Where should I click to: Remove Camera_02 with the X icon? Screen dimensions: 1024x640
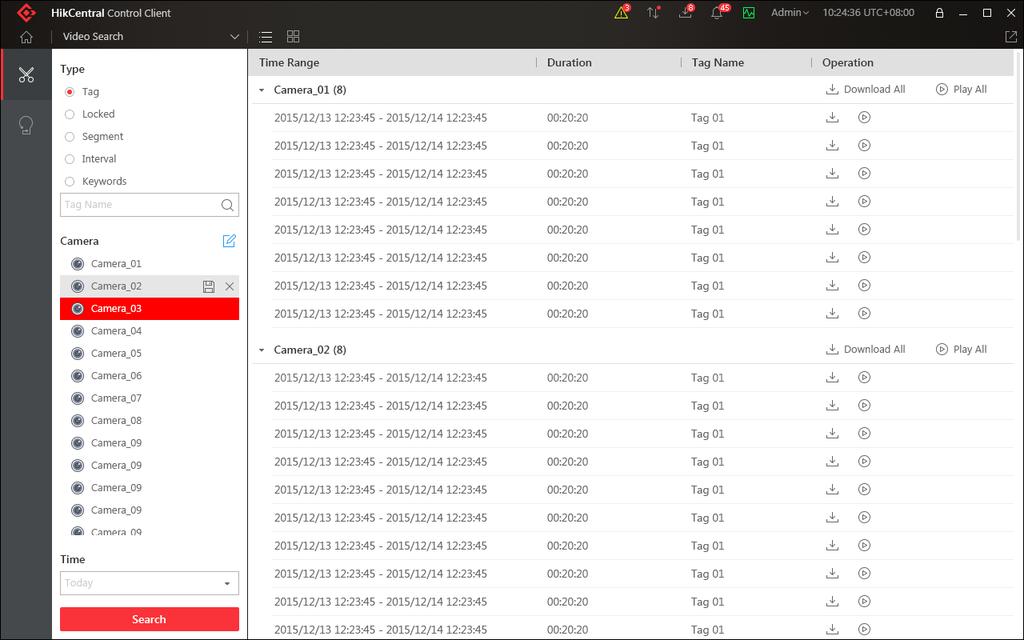(229, 286)
